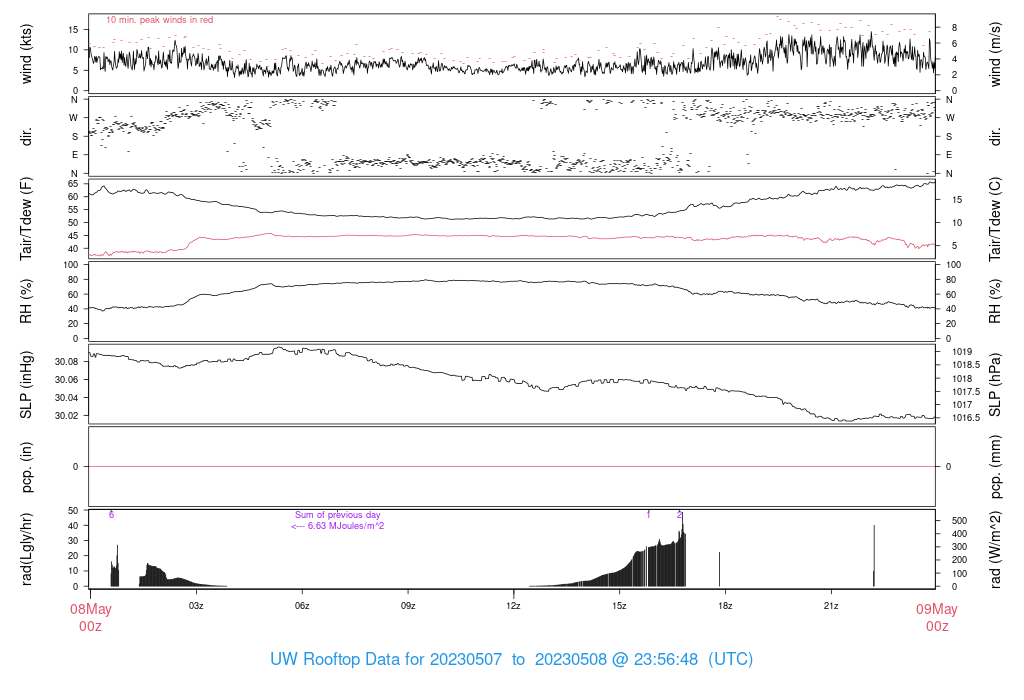Click the 'pcp. (mm)' axis label
The height and width of the screenshot is (700, 1024).
coord(995,467)
